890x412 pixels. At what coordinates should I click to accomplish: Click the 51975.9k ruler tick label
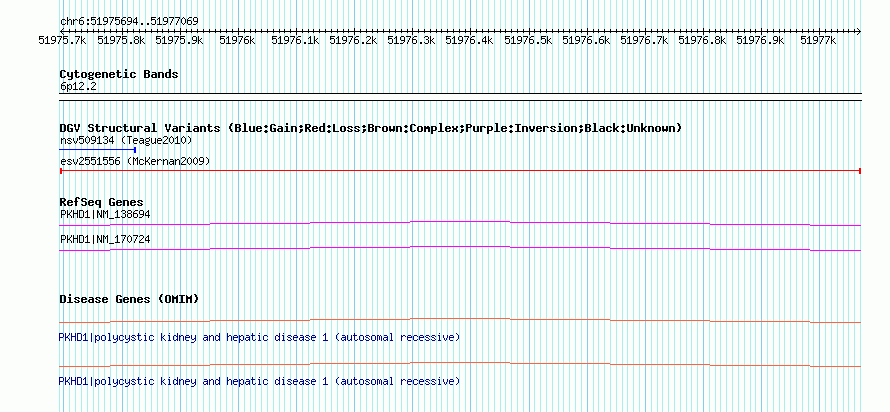coord(179,40)
